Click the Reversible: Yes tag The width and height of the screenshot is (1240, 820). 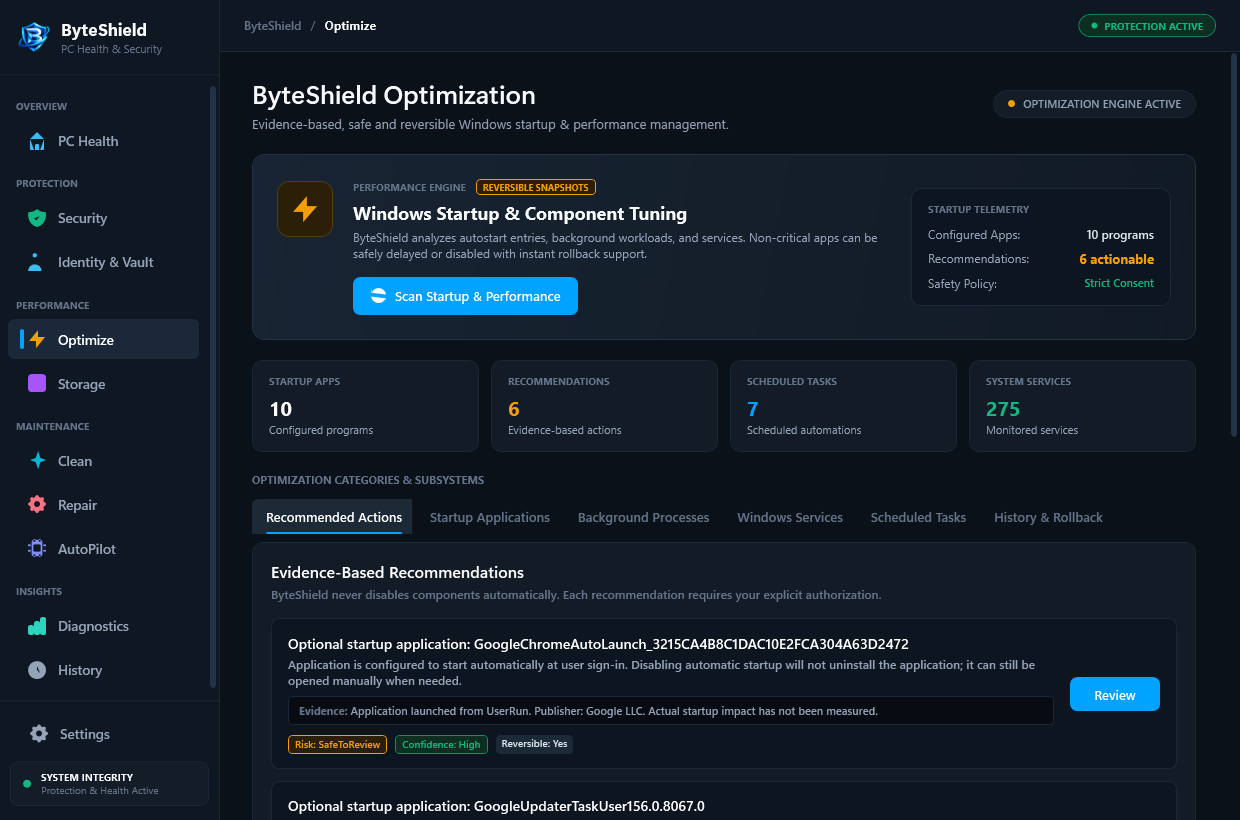(534, 744)
